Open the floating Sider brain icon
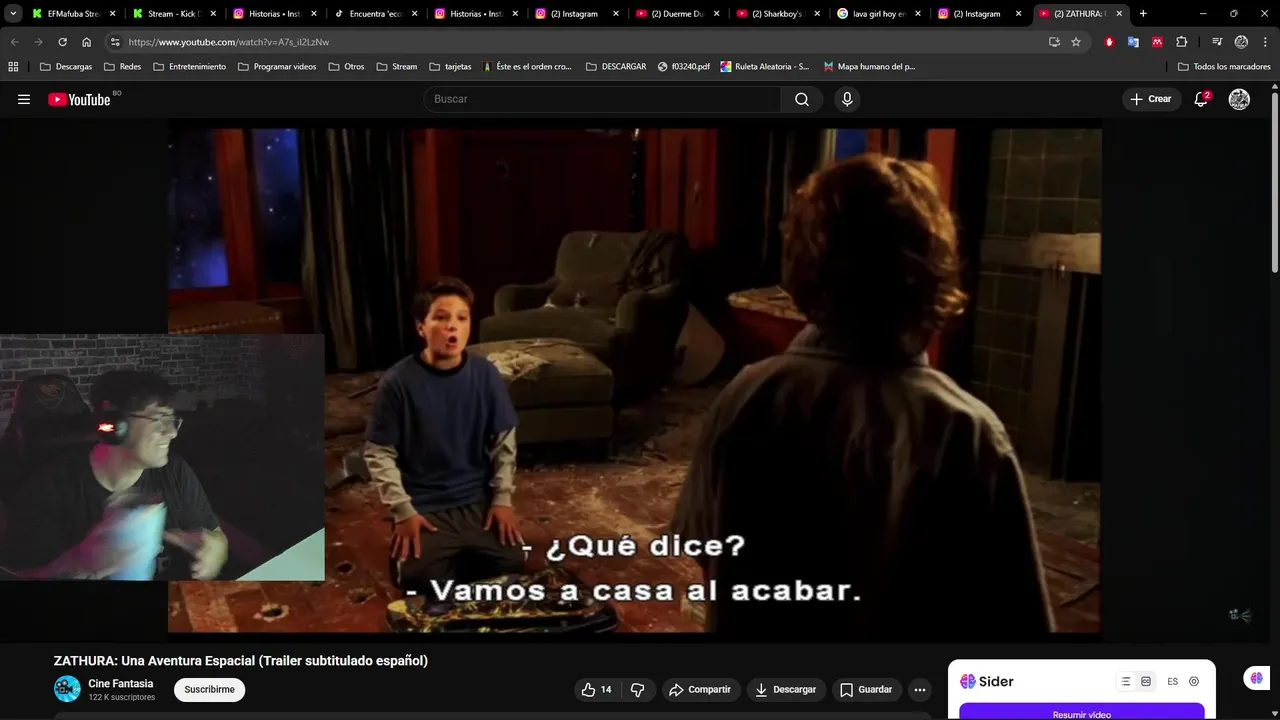This screenshot has height=720, width=1280. pos(1257,678)
